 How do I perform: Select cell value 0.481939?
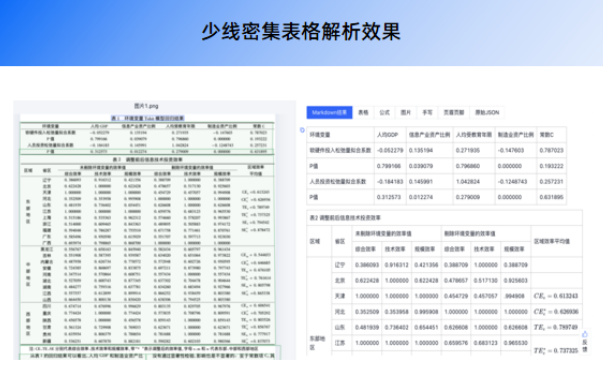tap(367, 327)
